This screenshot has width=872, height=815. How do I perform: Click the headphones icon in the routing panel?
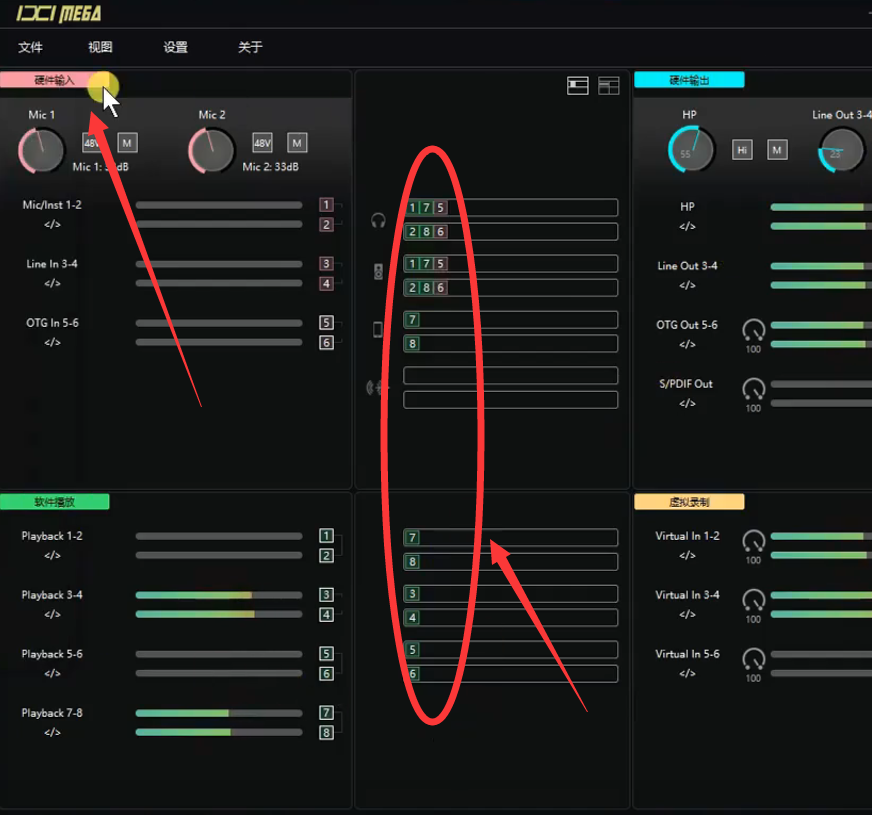click(378, 220)
